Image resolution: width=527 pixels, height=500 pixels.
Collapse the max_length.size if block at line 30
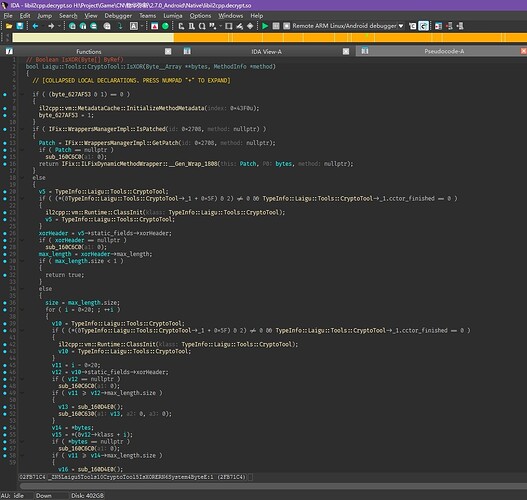pyautogui.click(x=22, y=261)
